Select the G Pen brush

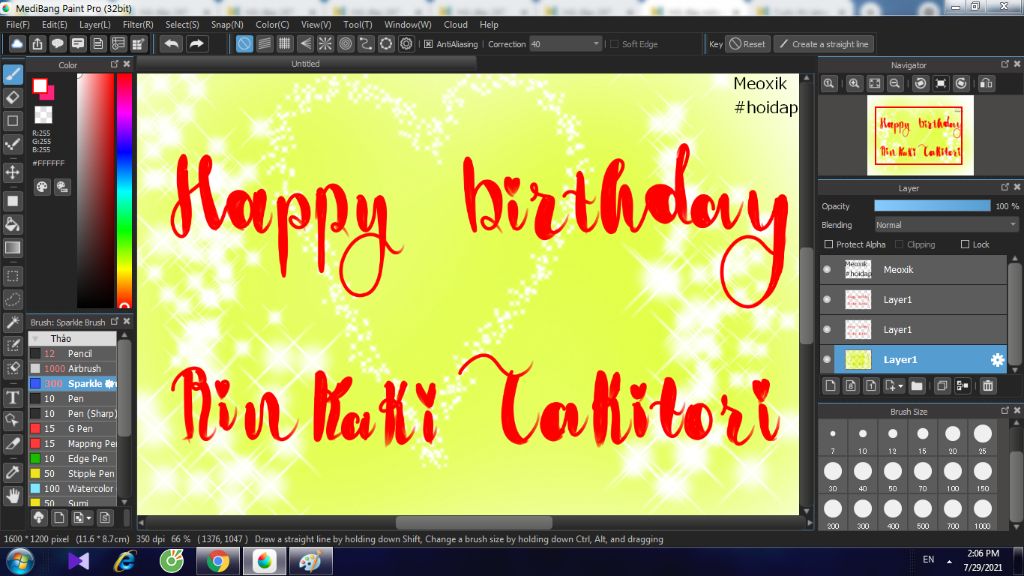click(x=72, y=428)
